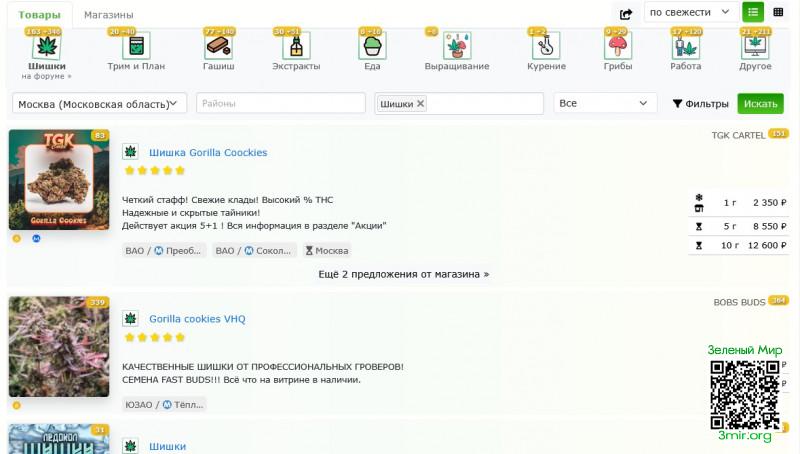Choose the Гашиш category icon
This screenshot has width=800, height=454.
coord(218,46)
